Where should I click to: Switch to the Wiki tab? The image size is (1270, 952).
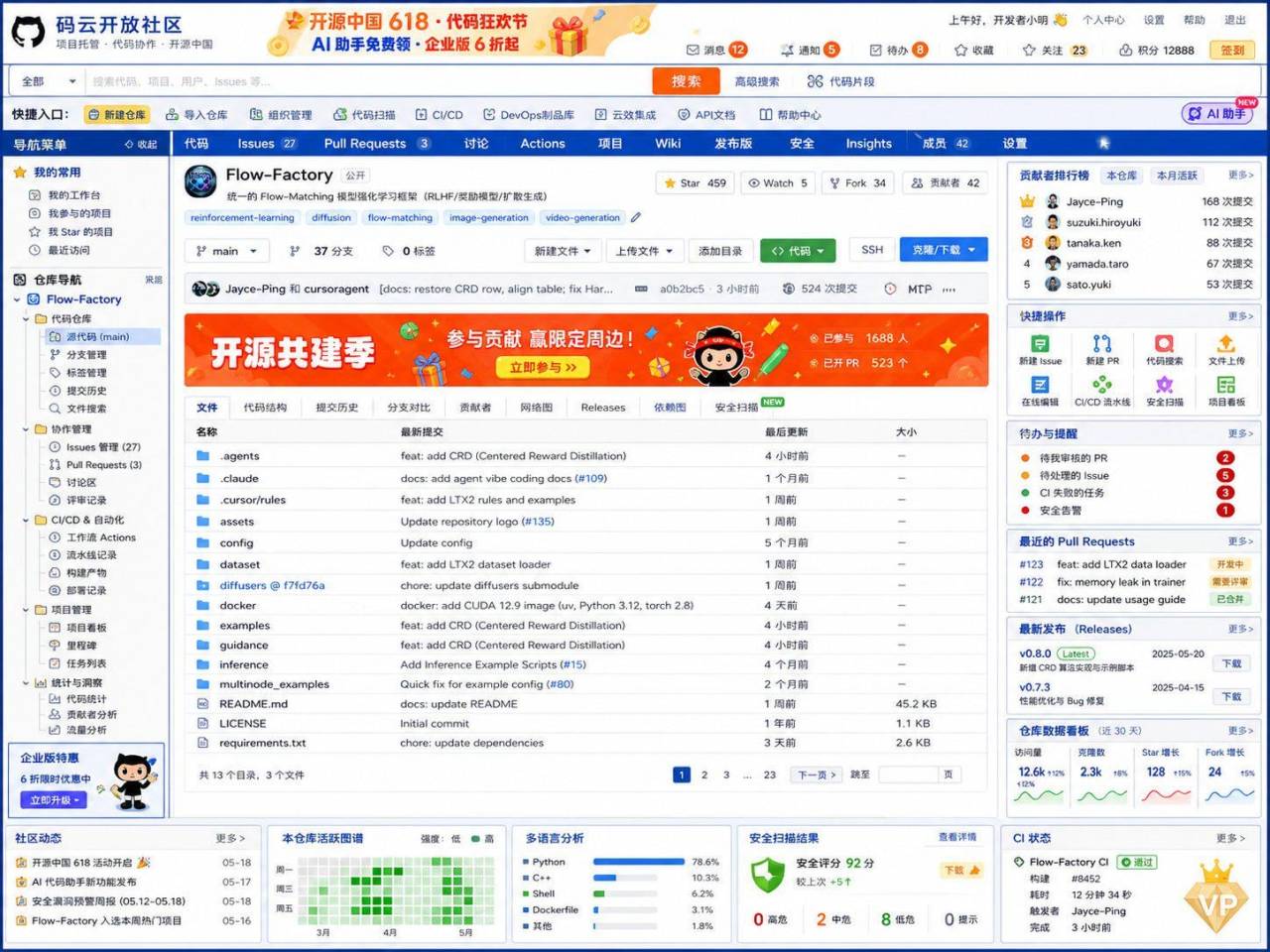coord(668,144)
